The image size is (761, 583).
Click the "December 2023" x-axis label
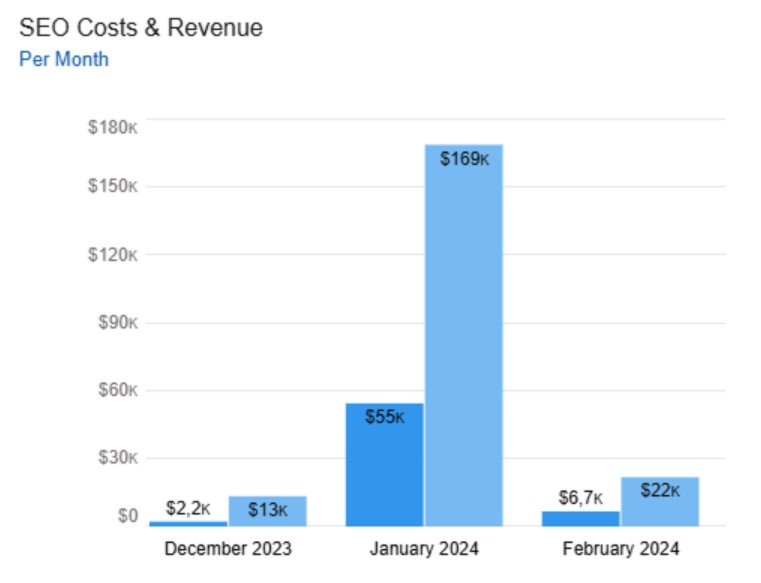pos(228,549)
